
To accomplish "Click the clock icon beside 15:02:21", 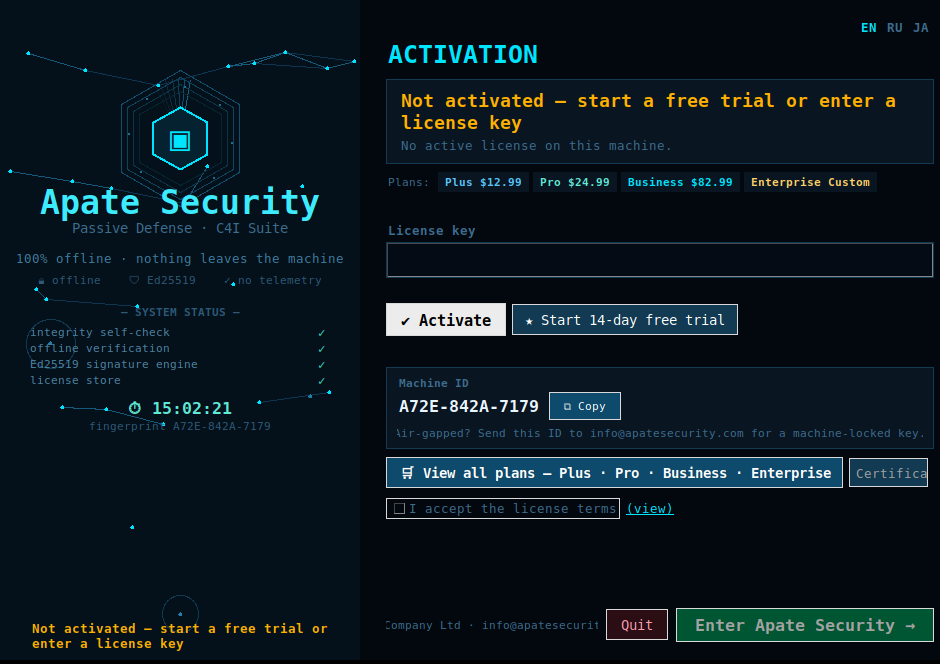I will point(135,408).
